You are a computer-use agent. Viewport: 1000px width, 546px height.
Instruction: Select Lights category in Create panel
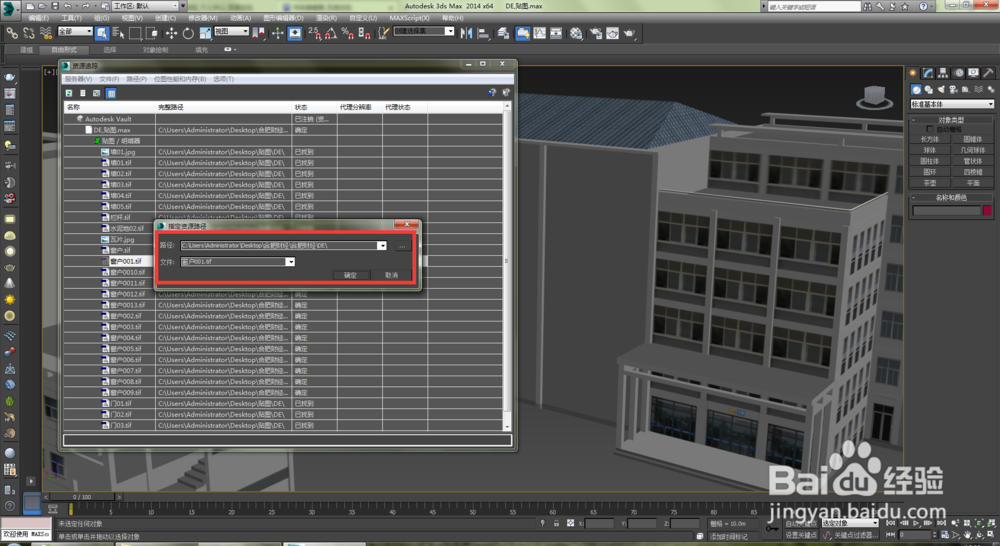941,90
